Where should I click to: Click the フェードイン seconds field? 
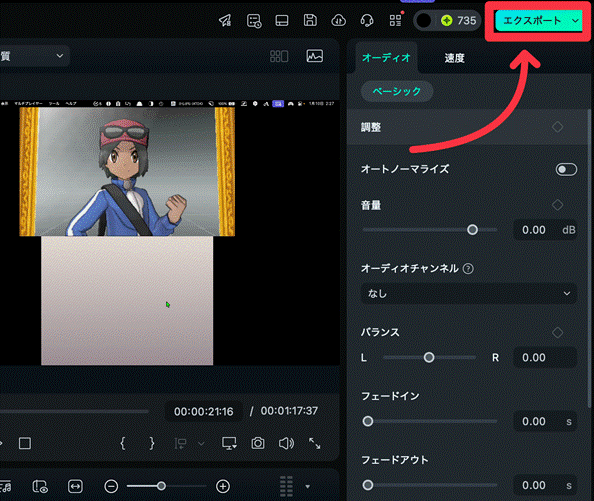coord(545,421)
